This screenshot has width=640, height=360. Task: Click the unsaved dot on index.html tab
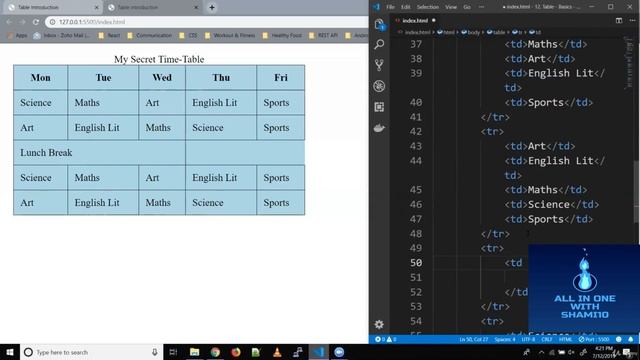click(x=433, y=20)
